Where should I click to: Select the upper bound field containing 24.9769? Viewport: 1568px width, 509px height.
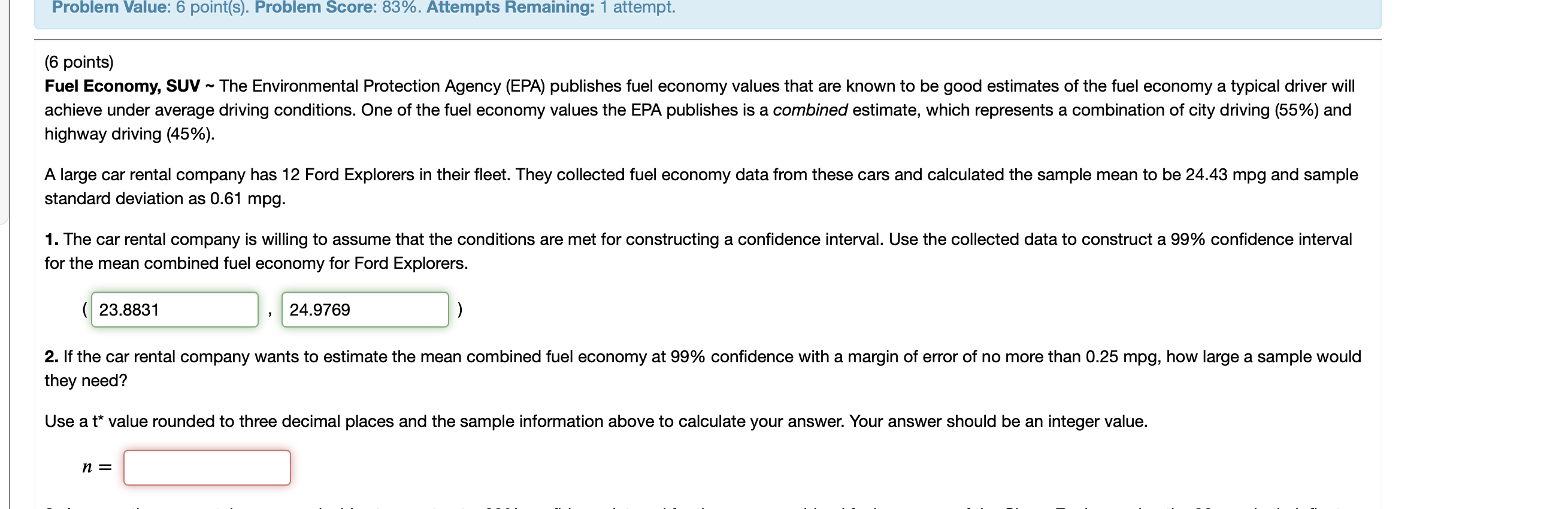pyautogui.click(x=365, y=310)
